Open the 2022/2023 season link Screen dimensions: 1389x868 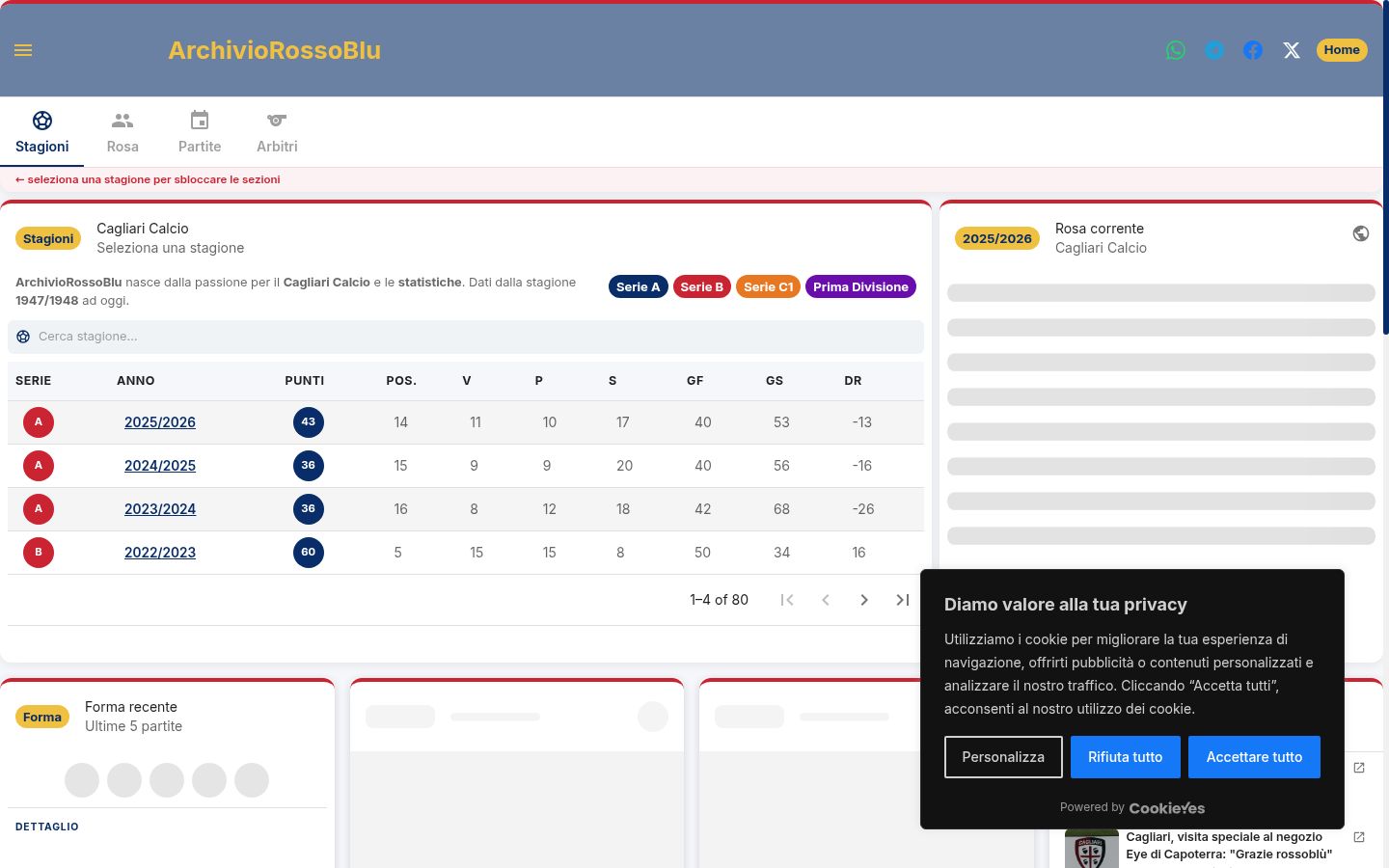coord(160,553)
